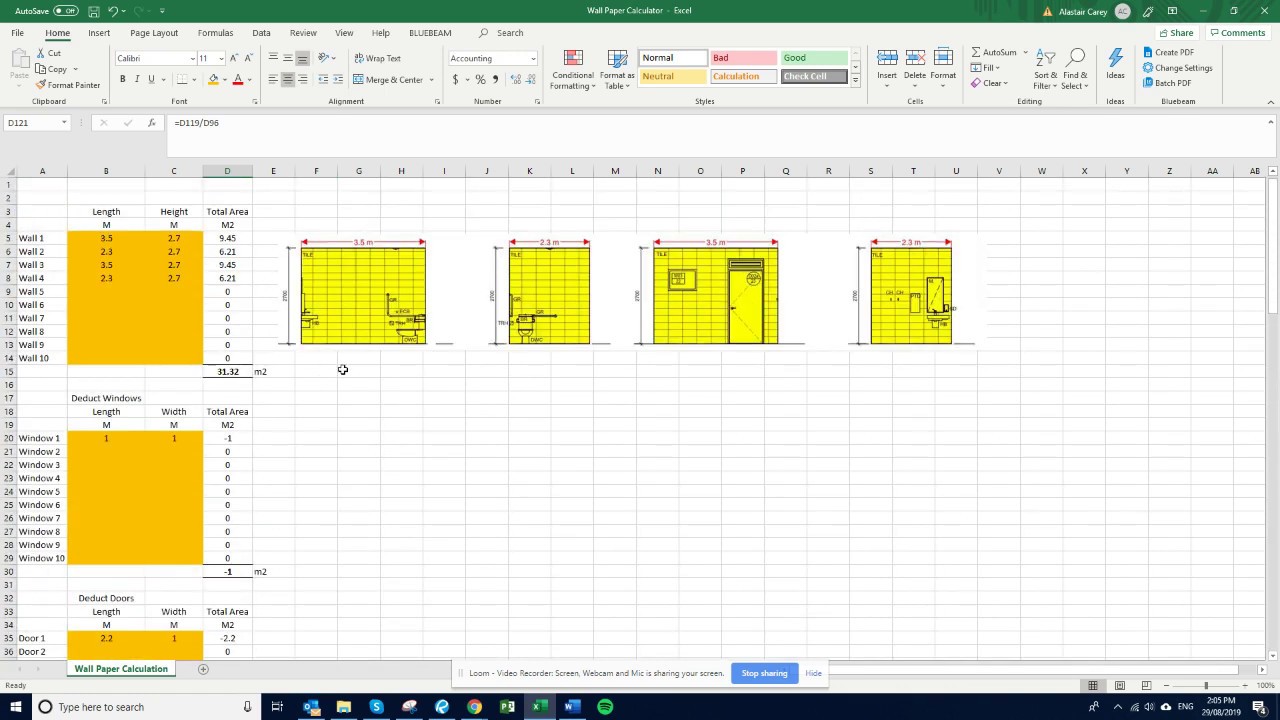Image resolution: width=1280 pixels, height=720 pixels.
Task: Open the Formulas tab
Action: coord(215,33)
